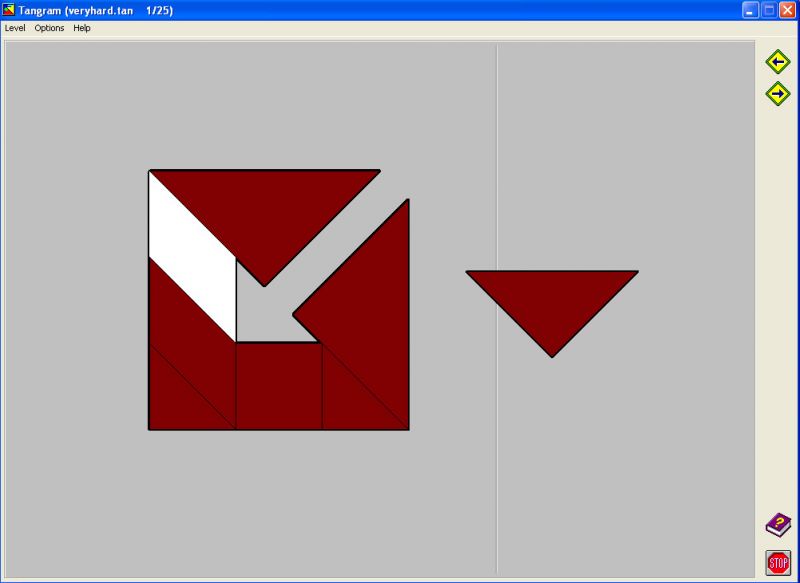Open the Help menu
Viewport: 800px width, 583px height.
[82, 28]
